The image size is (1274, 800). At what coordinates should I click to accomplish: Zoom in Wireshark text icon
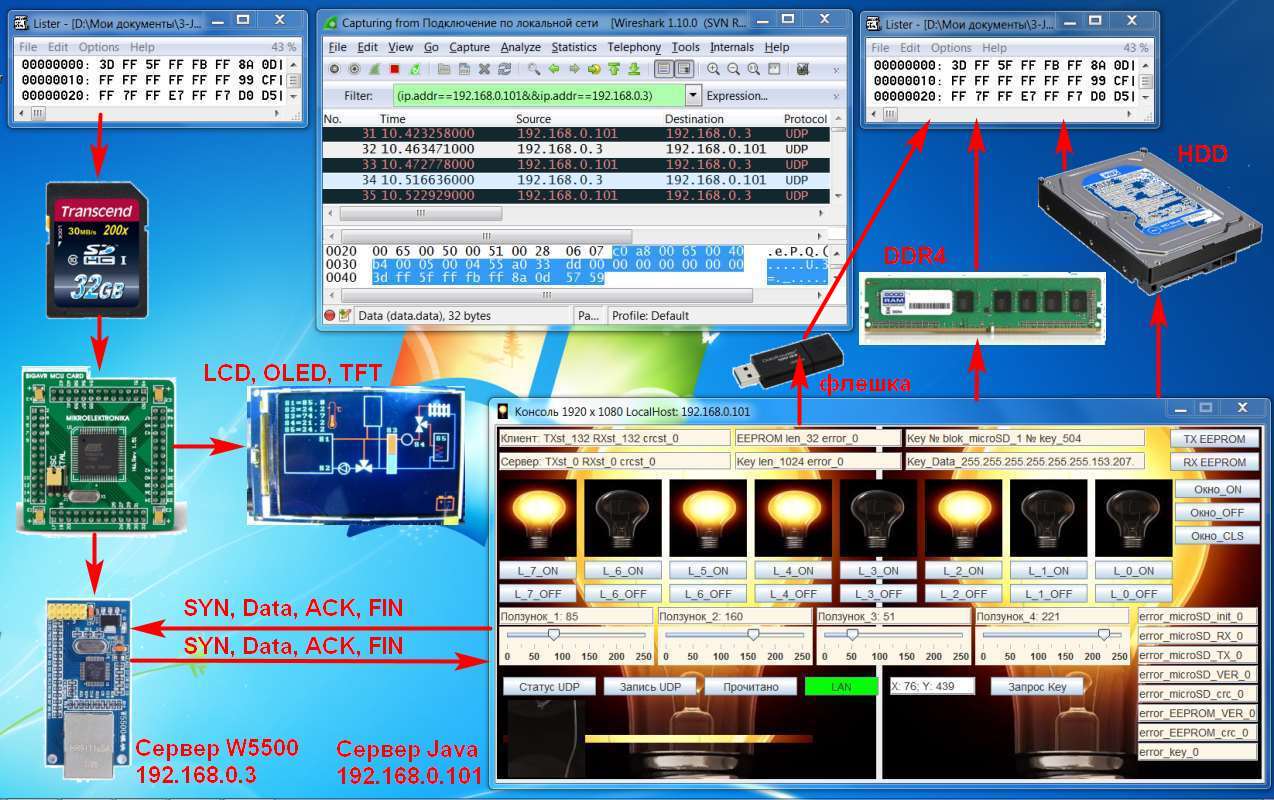tap(713, 69)
